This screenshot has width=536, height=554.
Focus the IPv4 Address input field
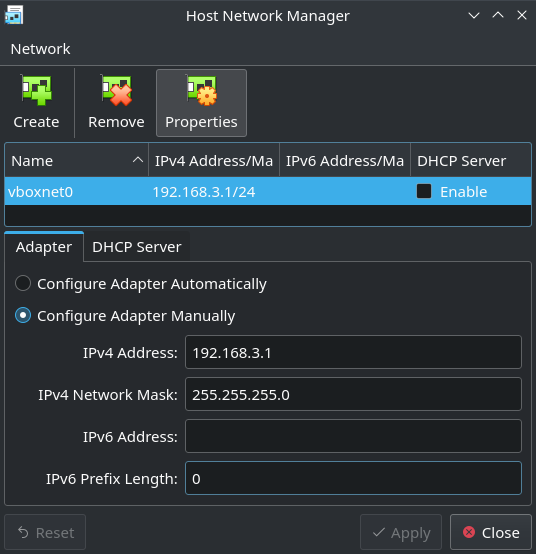pyautogui.click(x=353, y=352)
